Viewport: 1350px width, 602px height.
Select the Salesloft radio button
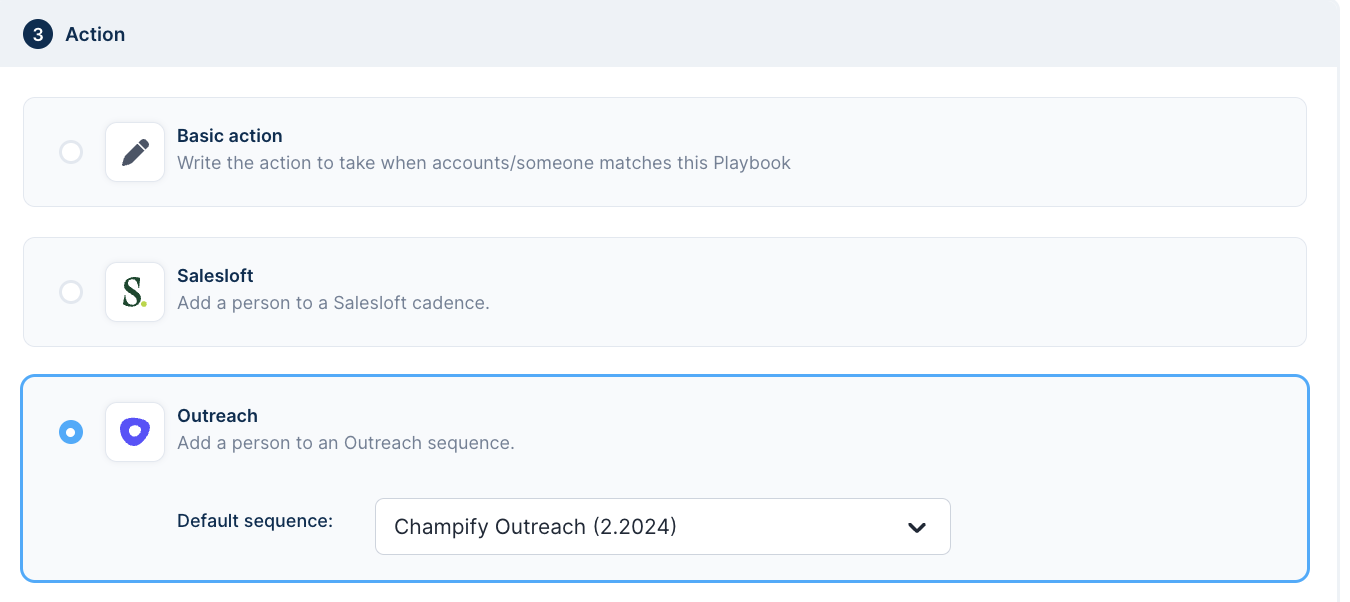[71, 292]
